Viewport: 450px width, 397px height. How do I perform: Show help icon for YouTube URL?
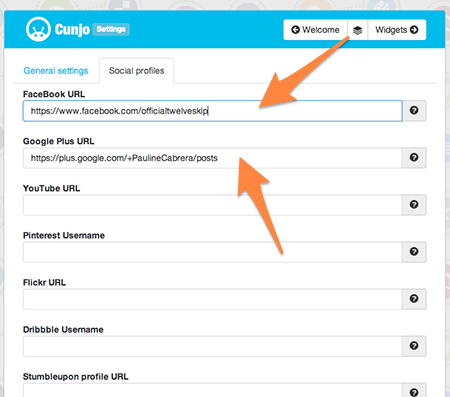point(414,204)
